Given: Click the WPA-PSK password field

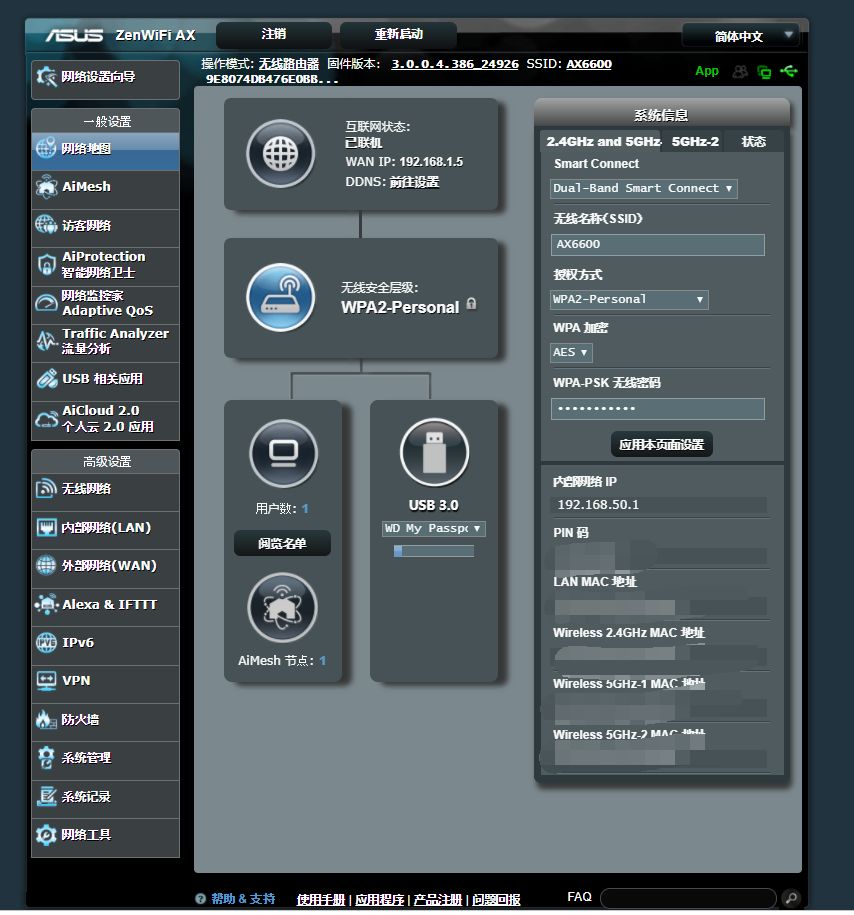Looking at the screenshot, I should coord(657,408).
